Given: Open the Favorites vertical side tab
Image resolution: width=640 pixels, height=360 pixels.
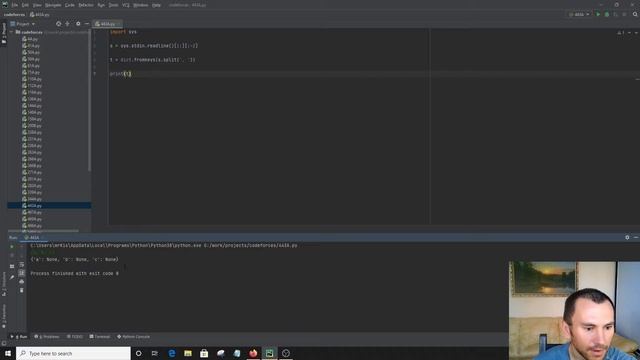Looking at the screenshot, I should [x=4, y=317].
